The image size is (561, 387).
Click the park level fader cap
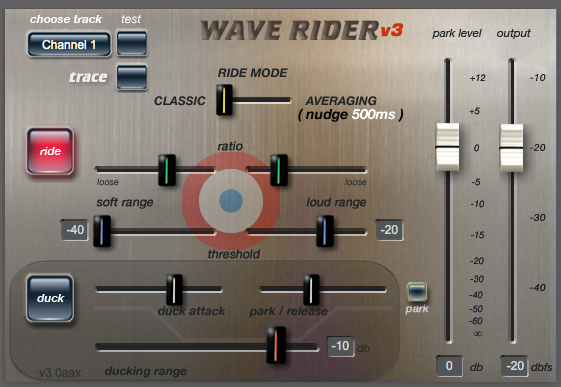[x=447, y=147]
